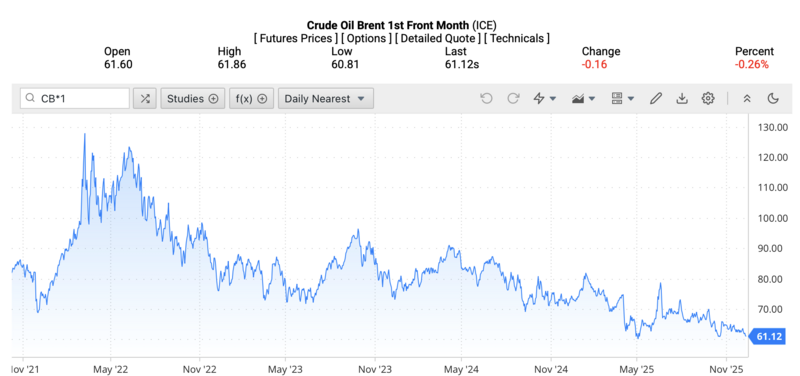Click the CB*1 symbol search field
Image resolution: width=800 pixels, height=376 pixels.
74,98
